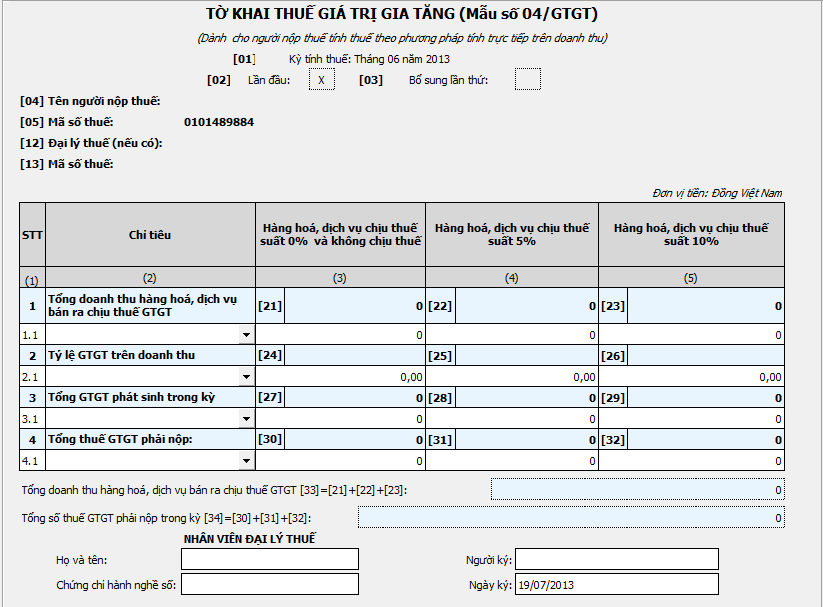Select row 3.1 cell under 0% tax column
Image resolution: width=823 pixels, height=607 pixels.
pyautogui.click(x=340, y=419)
